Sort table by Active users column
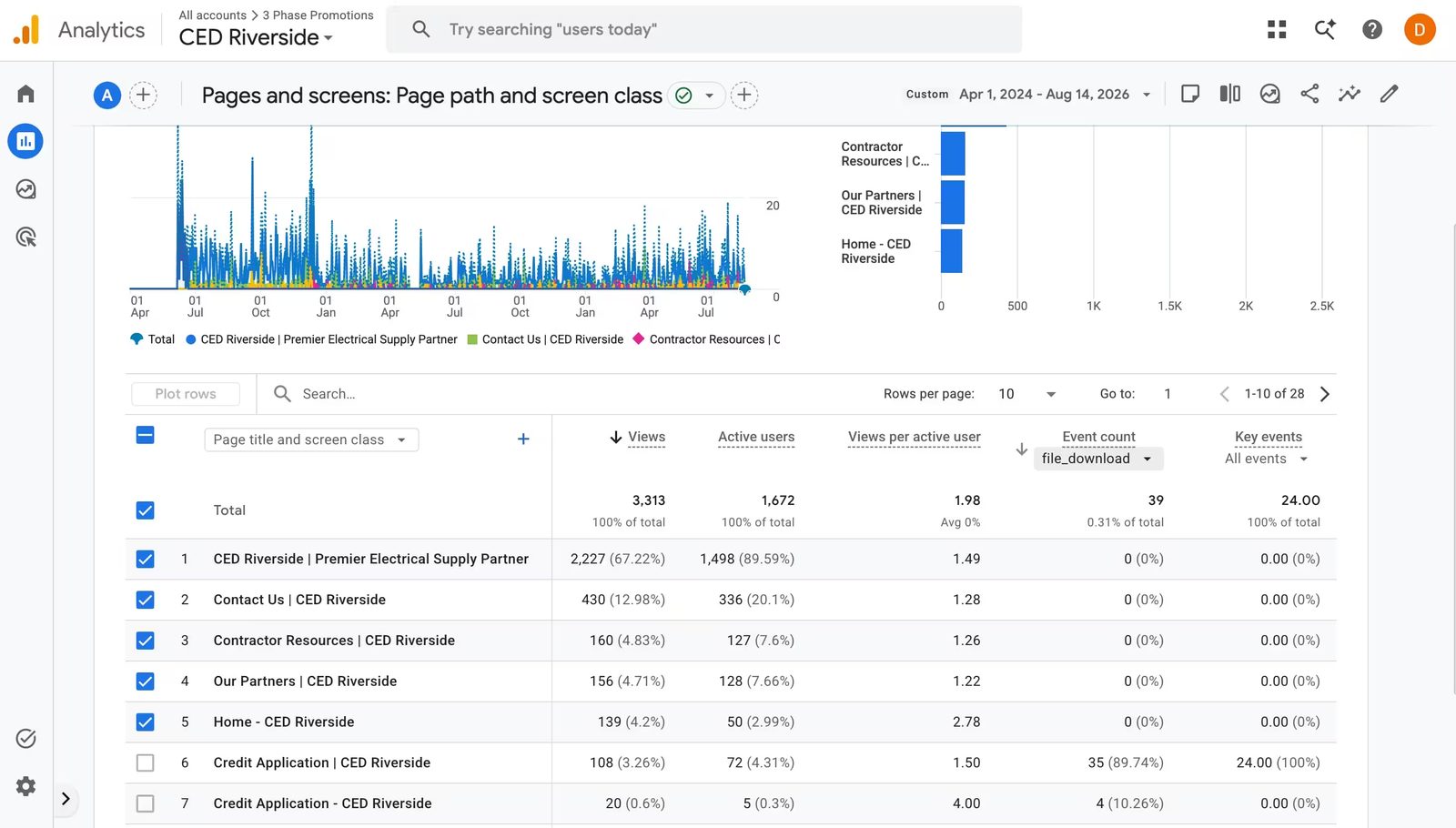The width and height of the screenshot is (1456, 828). tap(756, 437)
